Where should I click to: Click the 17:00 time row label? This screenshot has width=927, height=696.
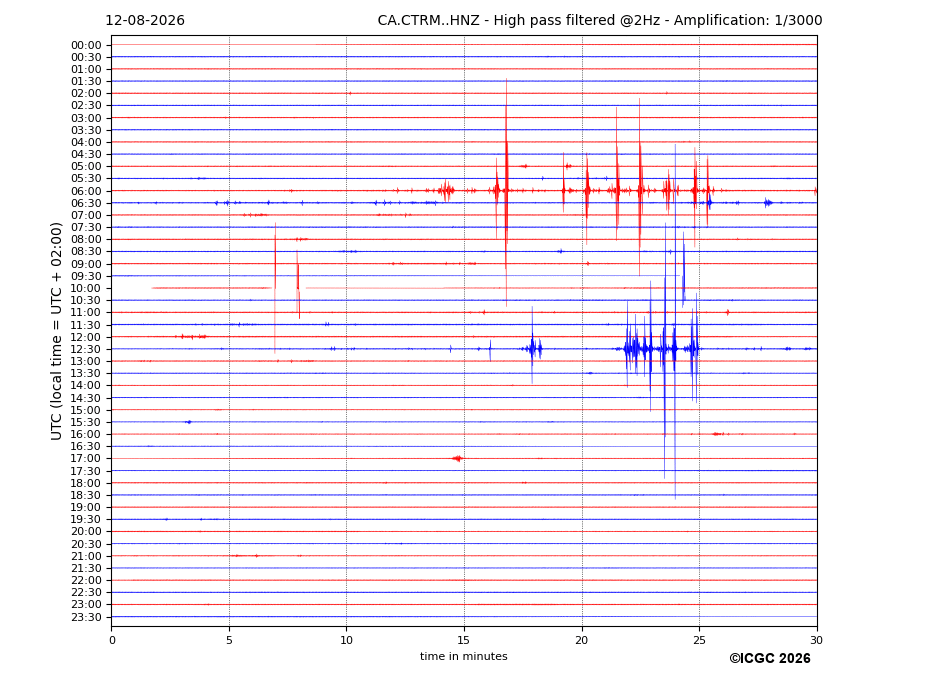[x=86, y=459]
